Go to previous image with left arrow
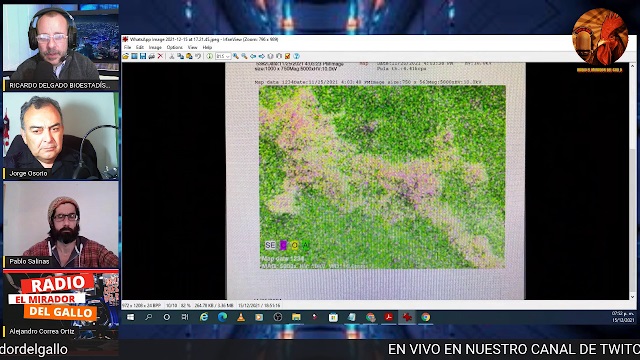The width and height of the screenshot is (640, 360). (x=253, y=56)
